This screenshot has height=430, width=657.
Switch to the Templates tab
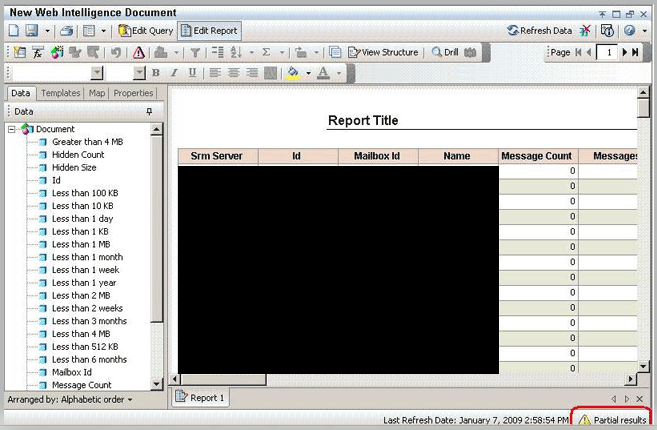pos(60,93)
